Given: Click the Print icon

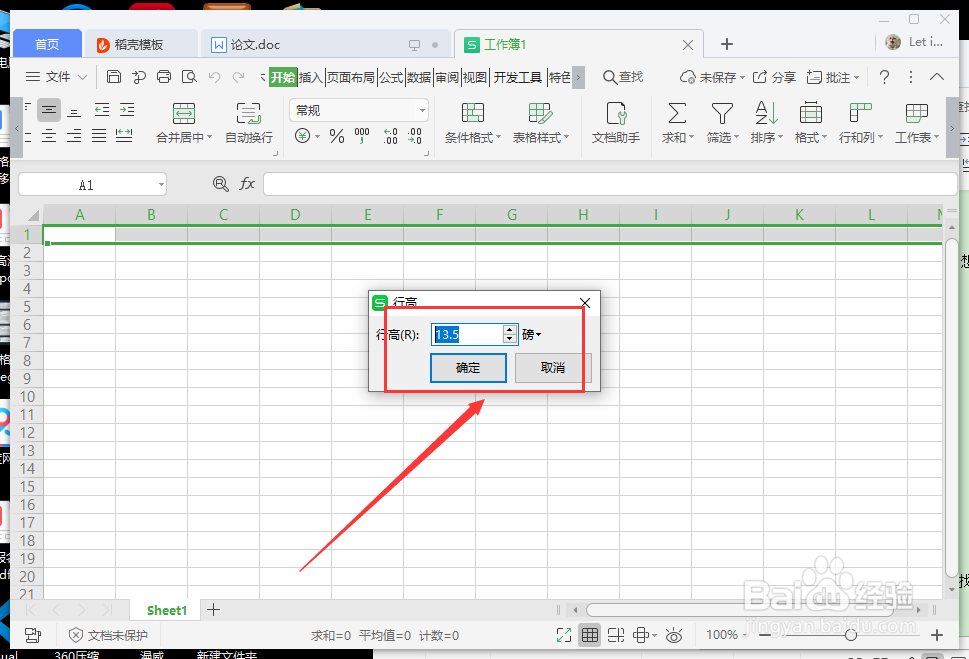Looking at the screenshot, I should (164, 77).
